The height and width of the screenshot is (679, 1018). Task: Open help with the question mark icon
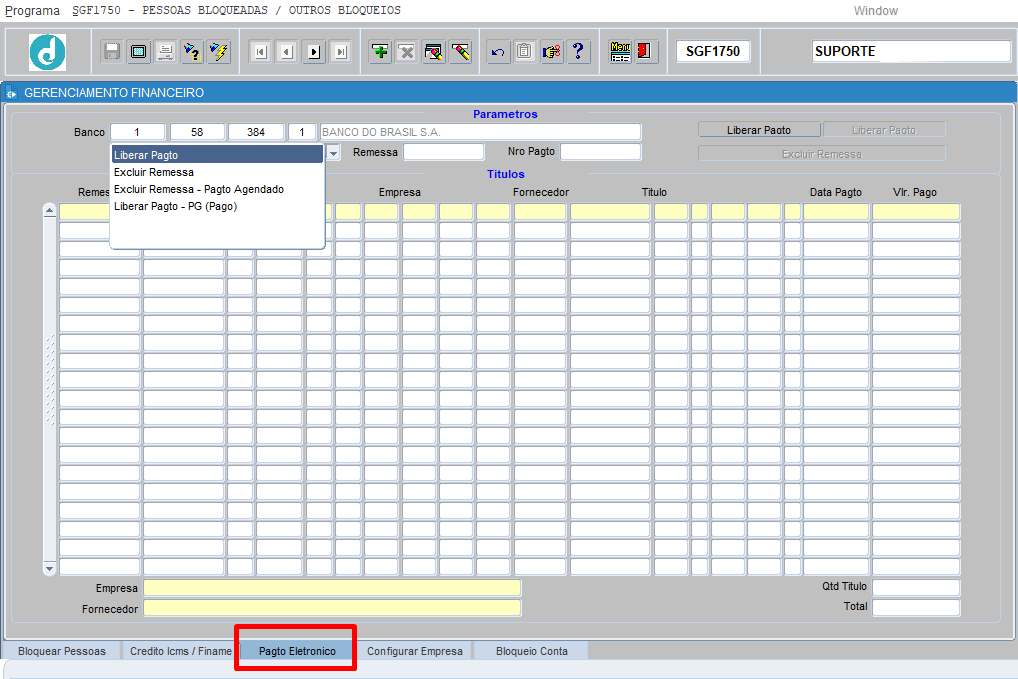click(578, 51)
